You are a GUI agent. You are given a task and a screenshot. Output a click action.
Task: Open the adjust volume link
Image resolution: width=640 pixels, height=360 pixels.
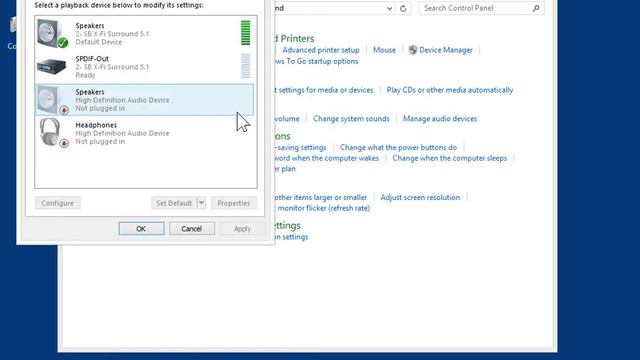pyautogui.click(x=287, y=118)
